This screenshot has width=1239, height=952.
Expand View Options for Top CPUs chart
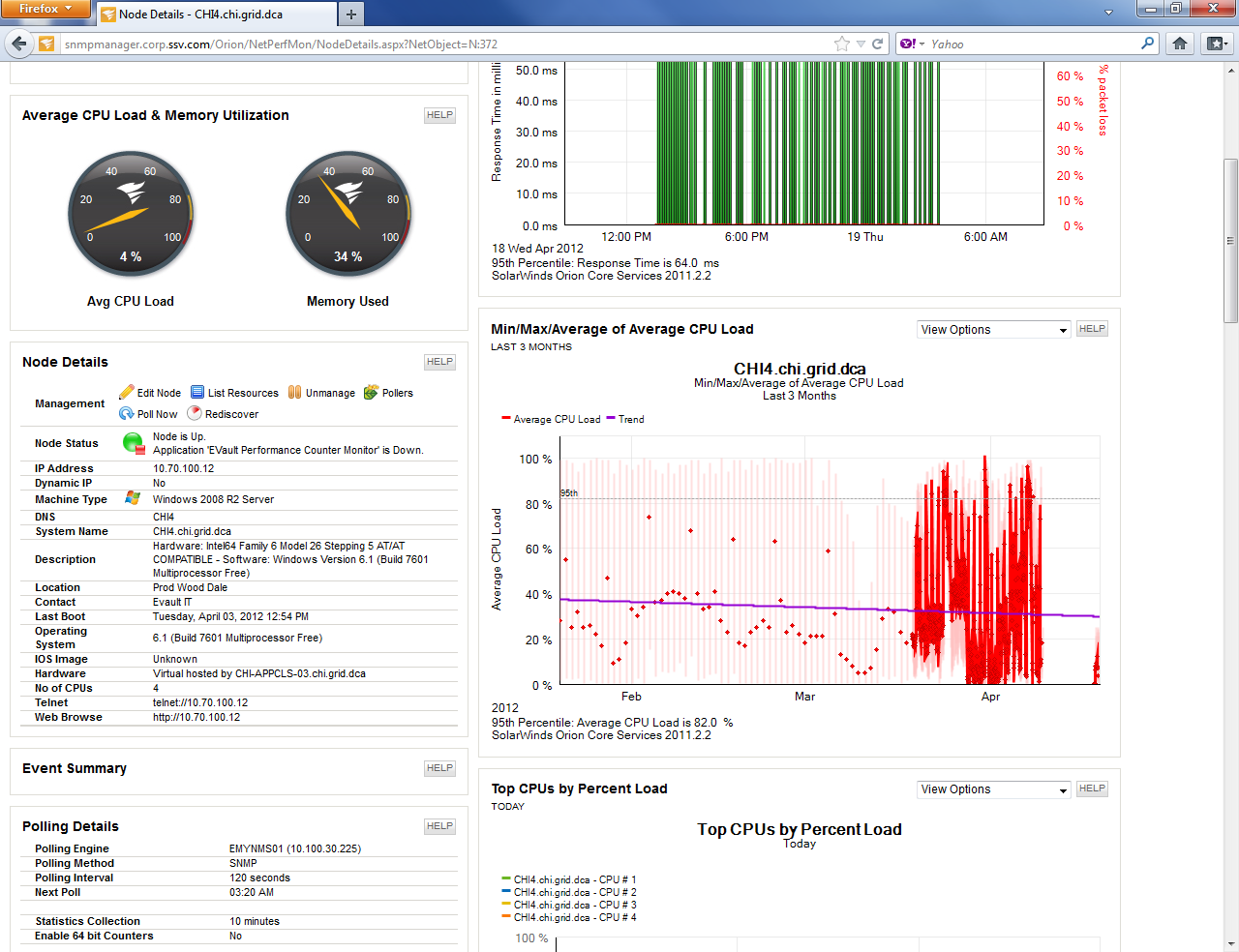[x=993, y=789]
